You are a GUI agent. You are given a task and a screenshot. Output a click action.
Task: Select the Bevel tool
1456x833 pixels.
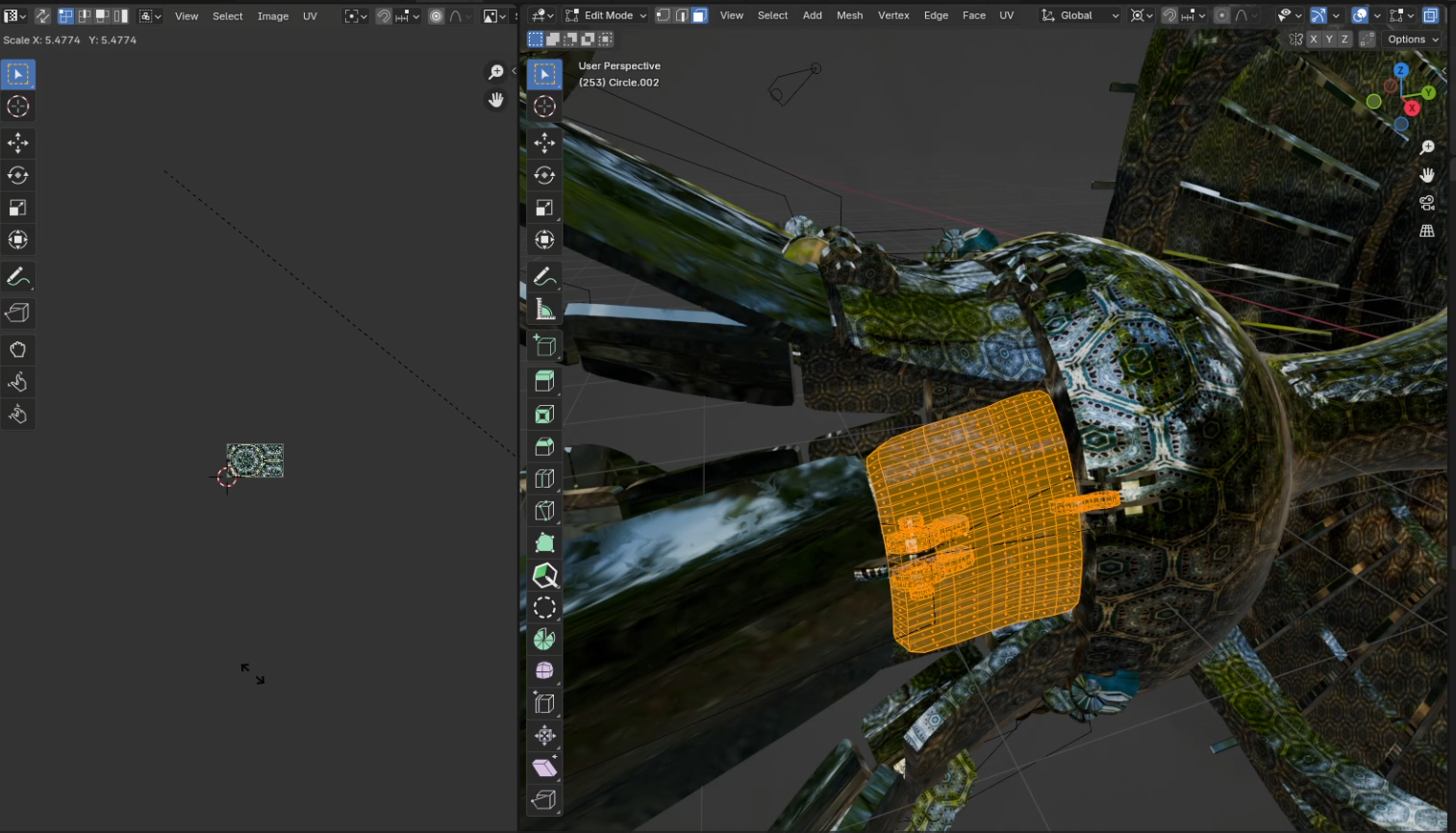[544, 446]
